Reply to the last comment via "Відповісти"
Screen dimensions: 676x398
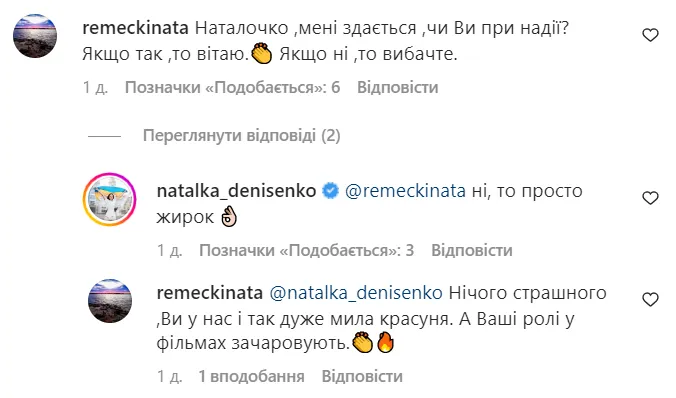point(362,376)
